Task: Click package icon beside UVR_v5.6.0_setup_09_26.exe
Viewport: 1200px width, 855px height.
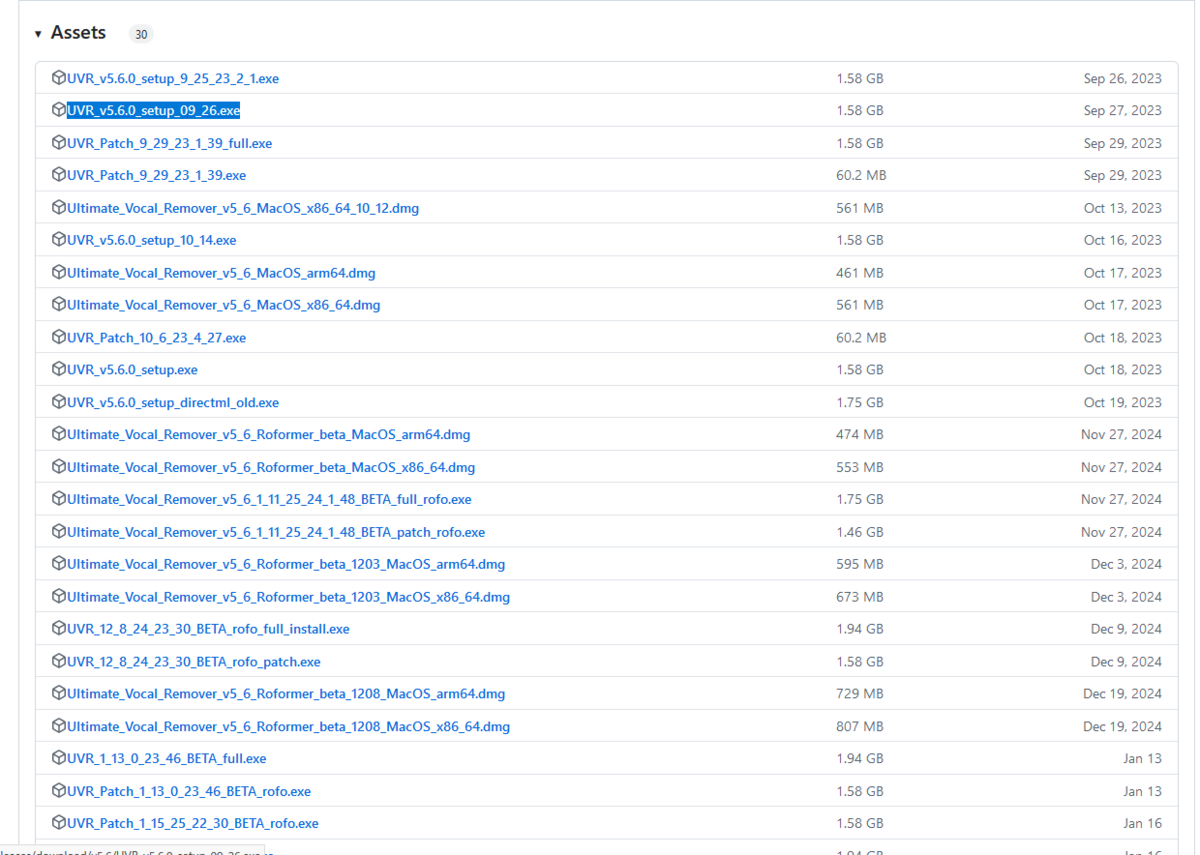Action: [x=59, y=110]
